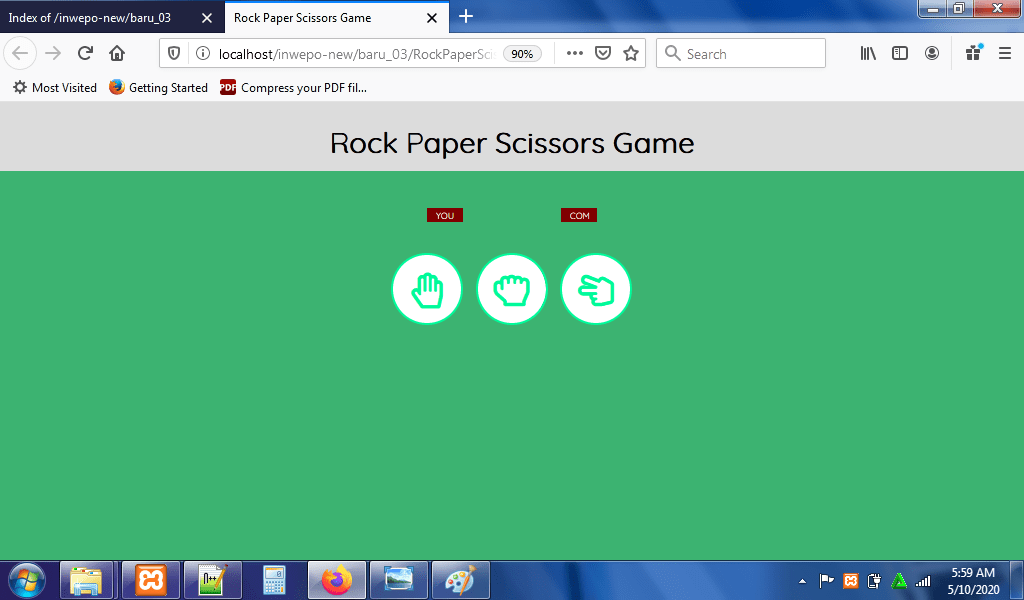Restore down the Firefox window
Viewport: 1024px width, 600px height.
pyautogui.click(x=959, y=9)
